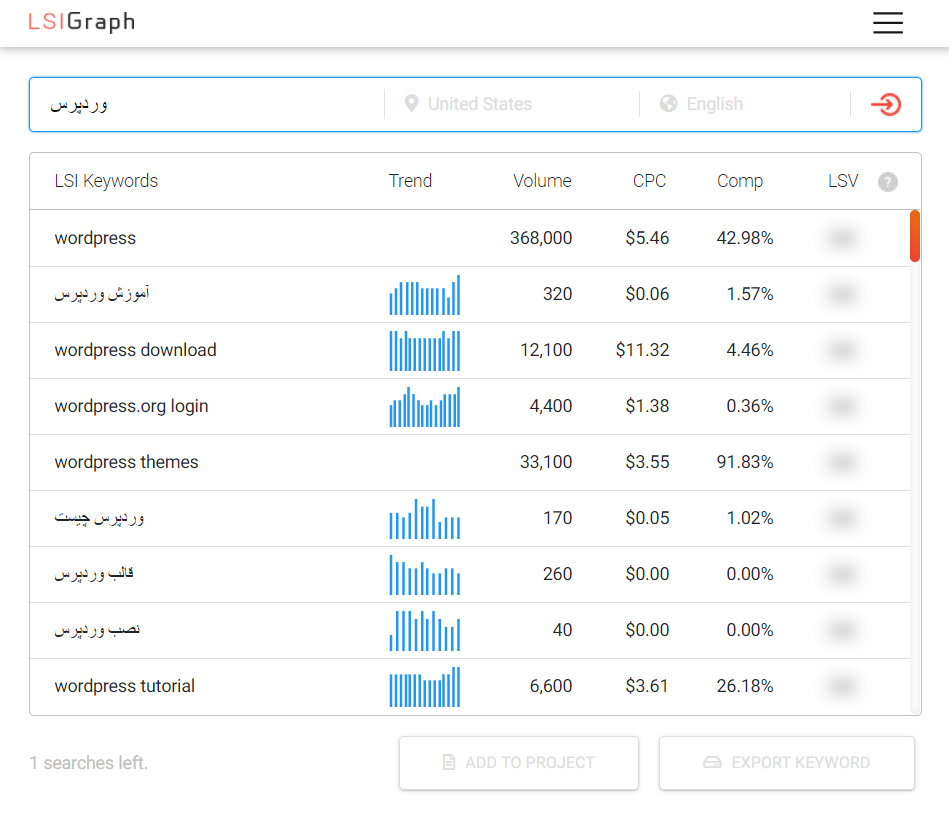Click blurred LSV value for wordpress themes

pos(842,462)
